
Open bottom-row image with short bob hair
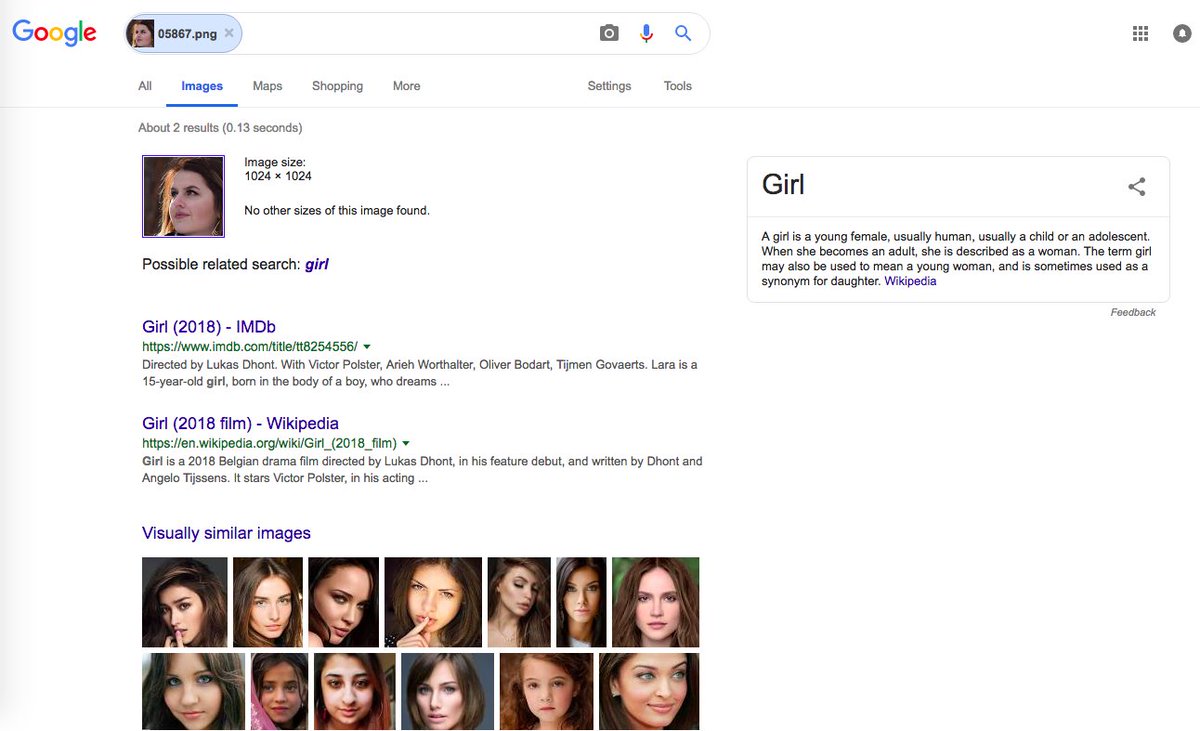447,692
